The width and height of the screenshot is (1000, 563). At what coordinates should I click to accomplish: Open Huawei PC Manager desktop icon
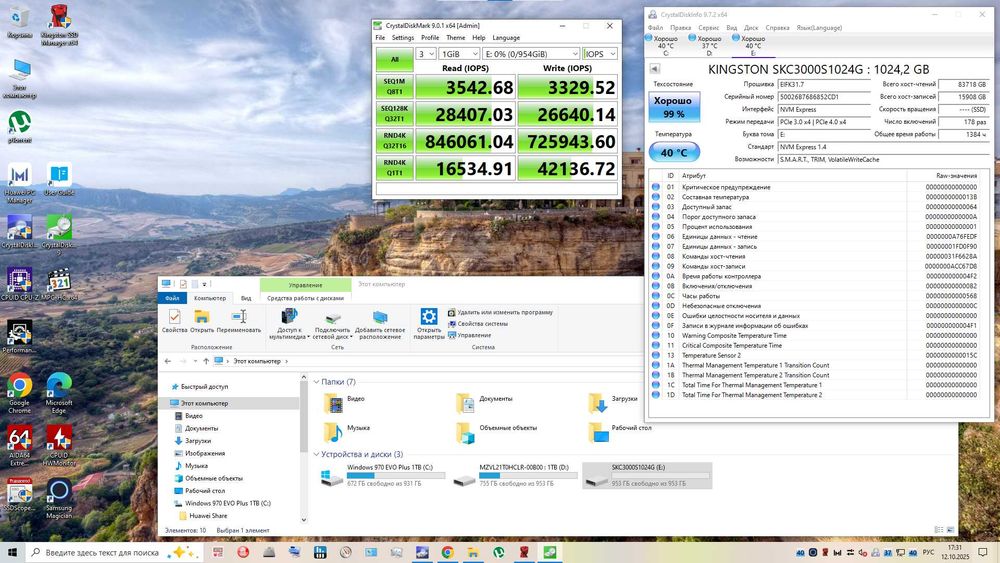tap(19, 183)
